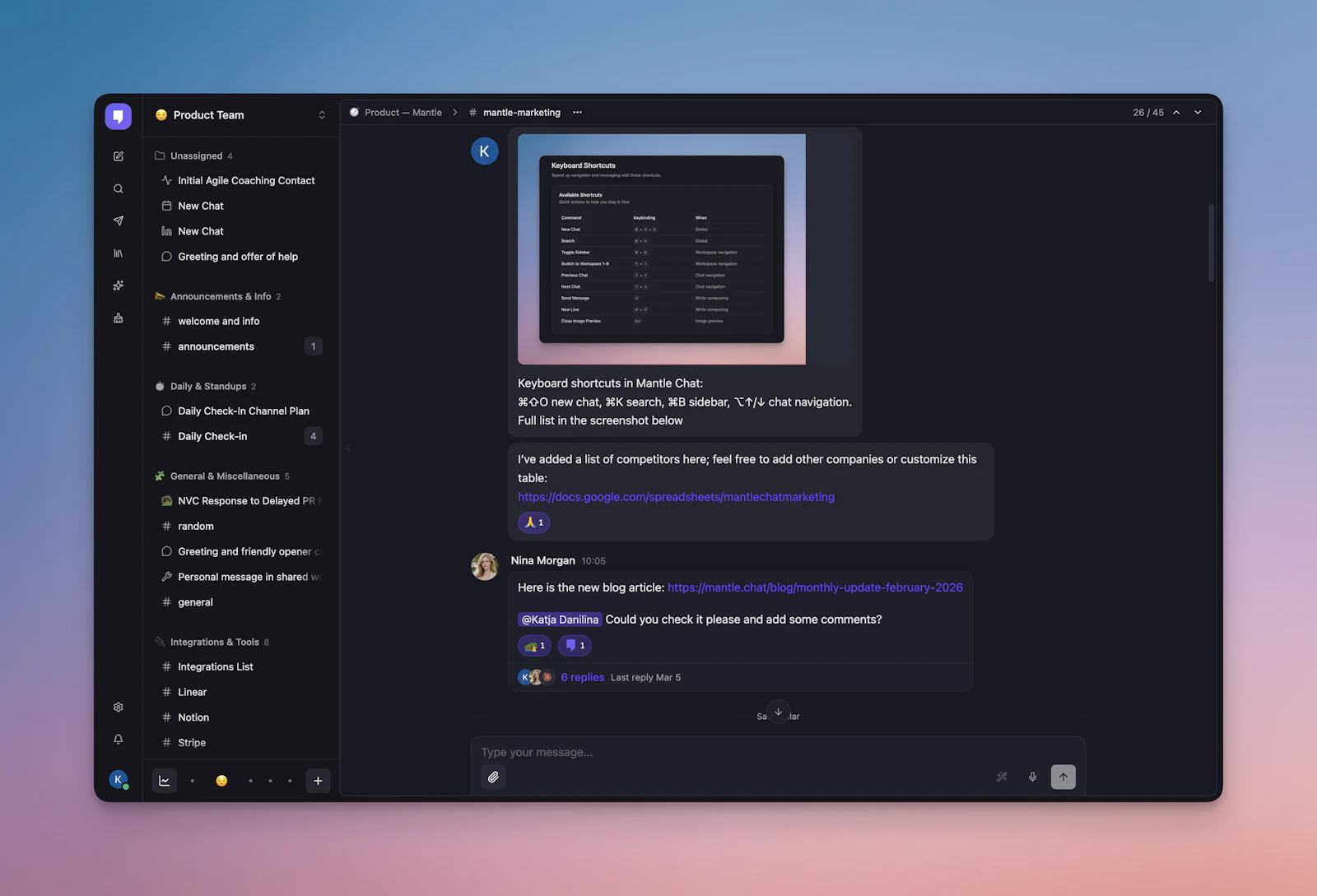Image resolution: width=1317 pixels, height=896 pixels.
Task: Click the paper plane send icon in sidebar
Action: coord(119,221)
